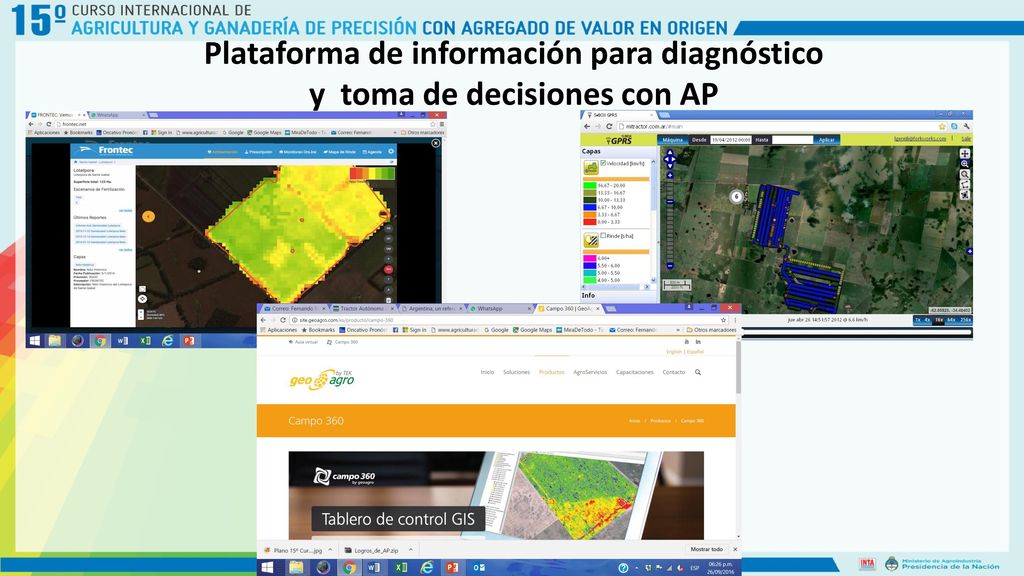
Task: Open the Frontec settings gear
Action: (391, 152)
